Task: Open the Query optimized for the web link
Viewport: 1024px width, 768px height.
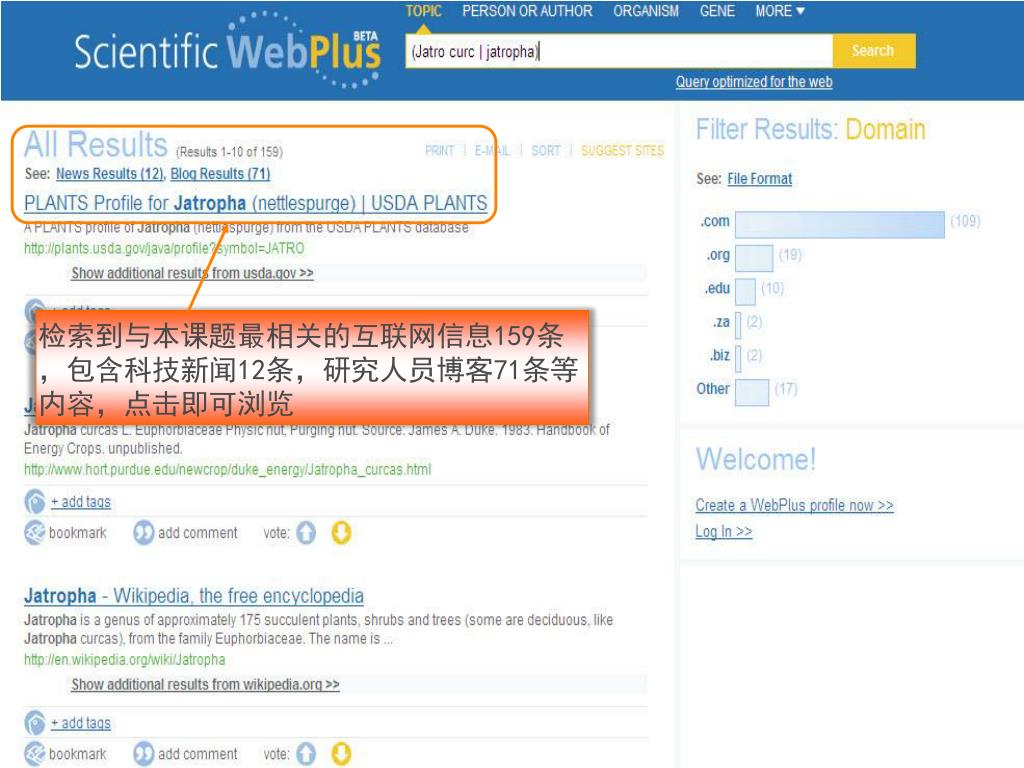Action: (754, 82)
